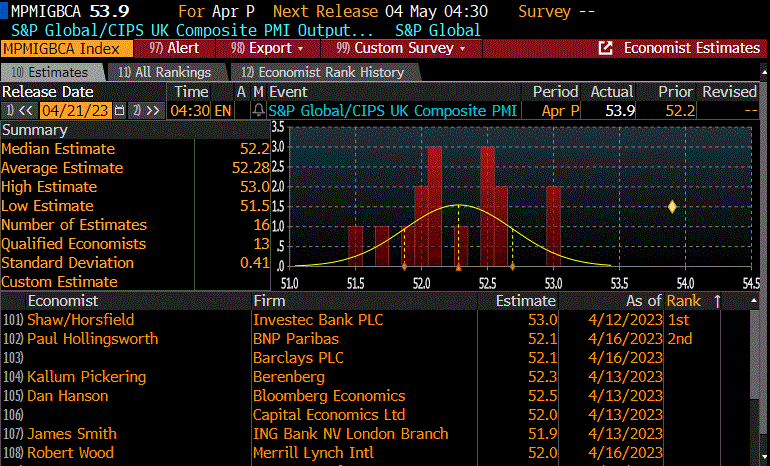Click the Standard Deviation value 0.41
Screen dimensions: 770x466
click(254, 263)
